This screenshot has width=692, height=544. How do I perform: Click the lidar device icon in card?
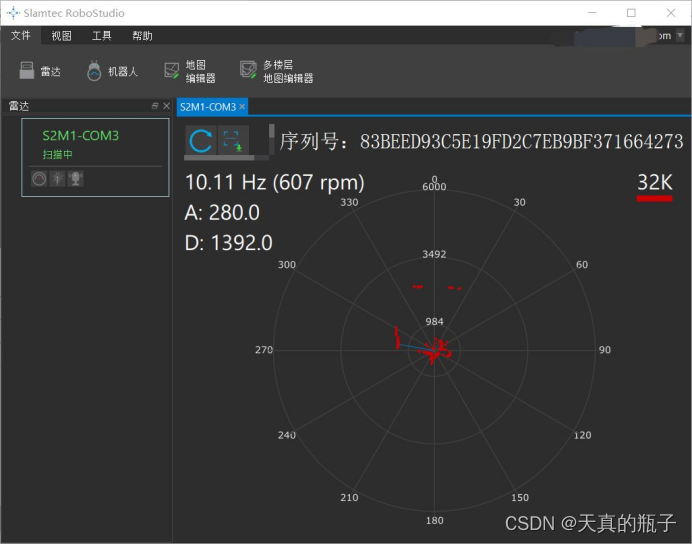click(75, 179)
